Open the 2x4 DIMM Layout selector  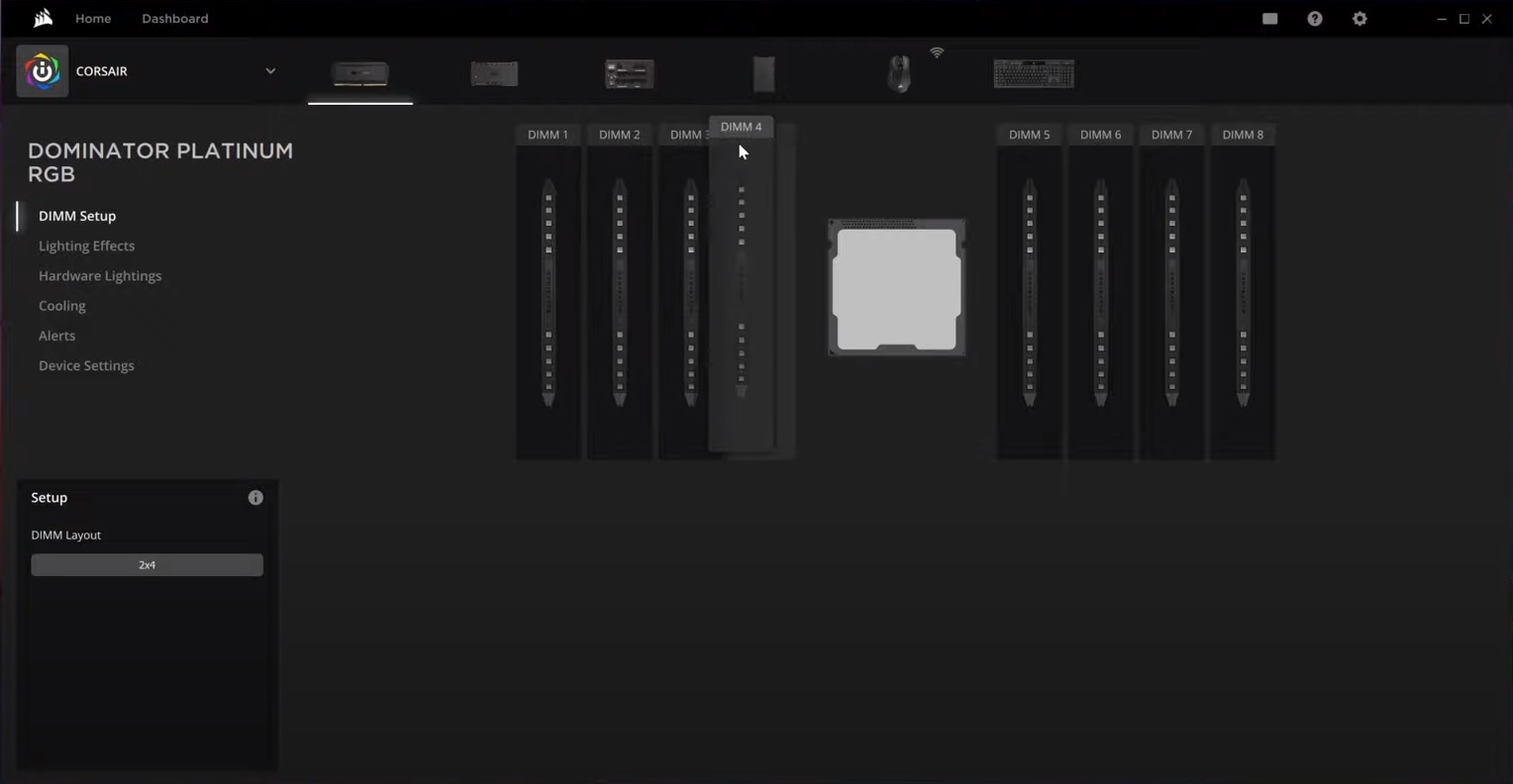click(147, 564)
